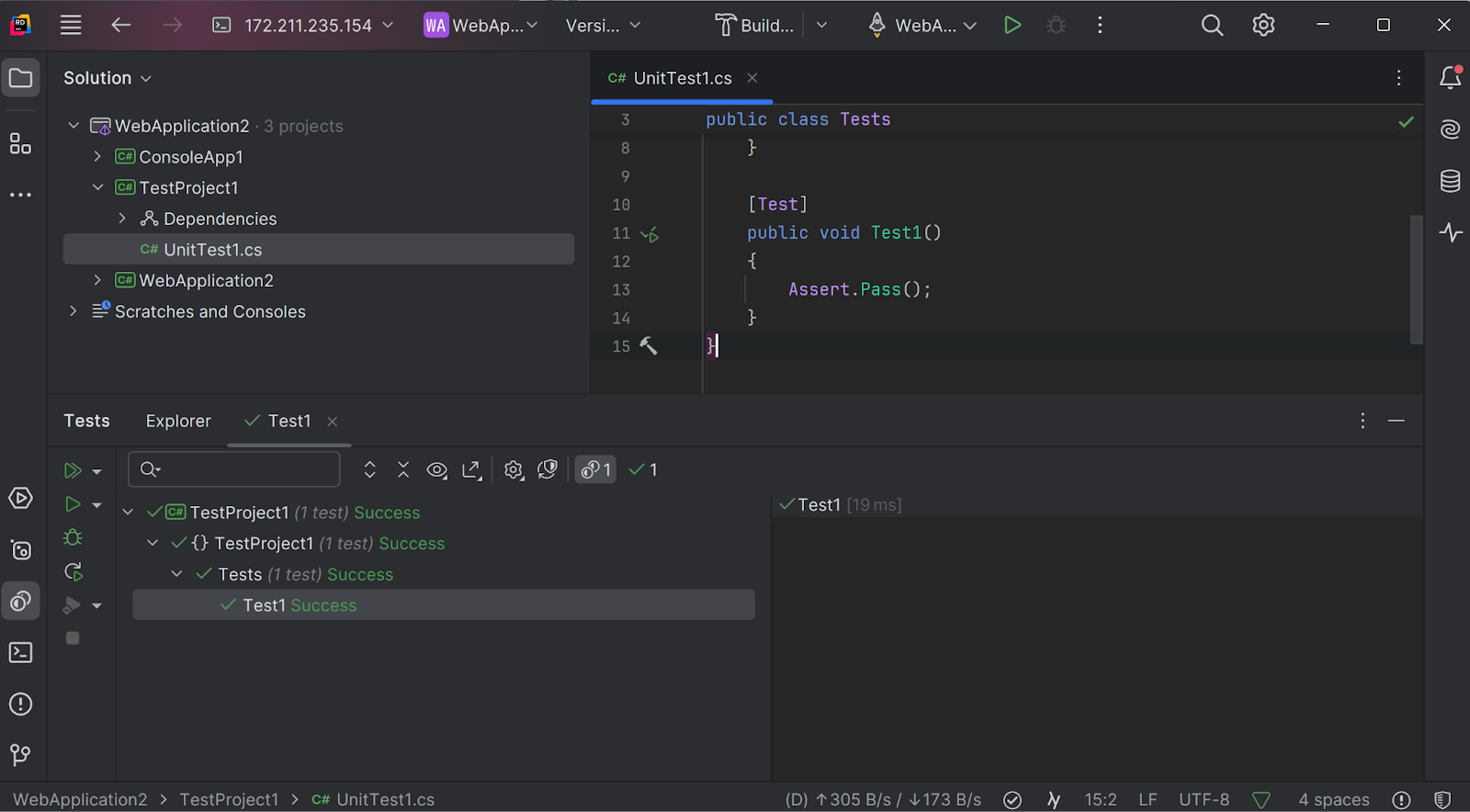Expand the WebApplication2 project node
Screen dimensions: 1470x812
click(97, 280)
